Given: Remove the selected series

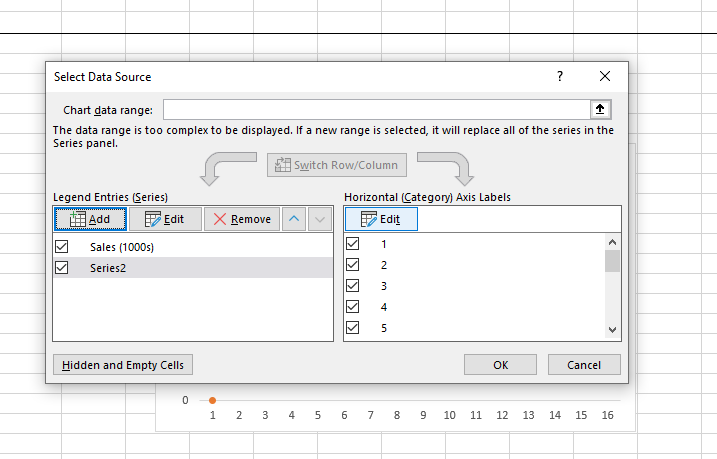Looking at the screenshot, I should point(241,219).
